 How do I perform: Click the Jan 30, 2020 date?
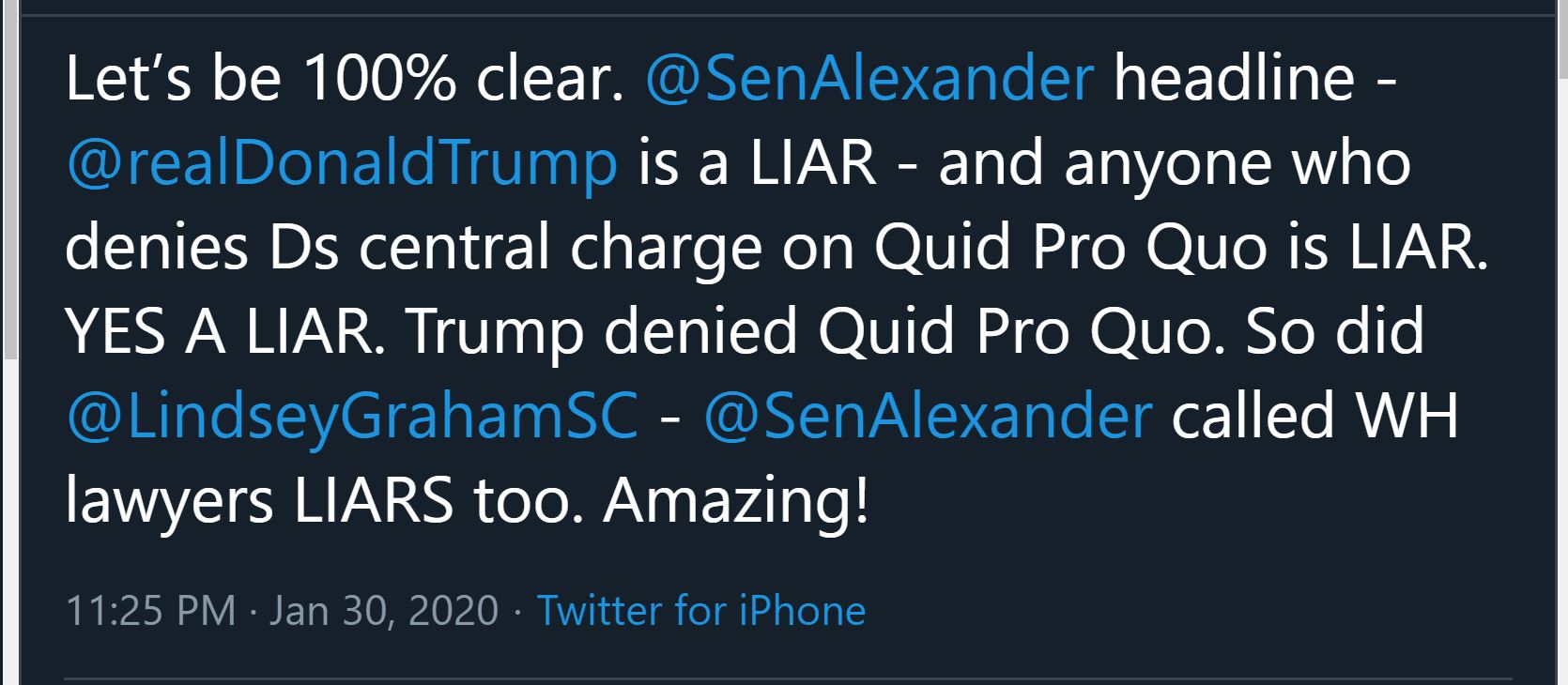384,611
